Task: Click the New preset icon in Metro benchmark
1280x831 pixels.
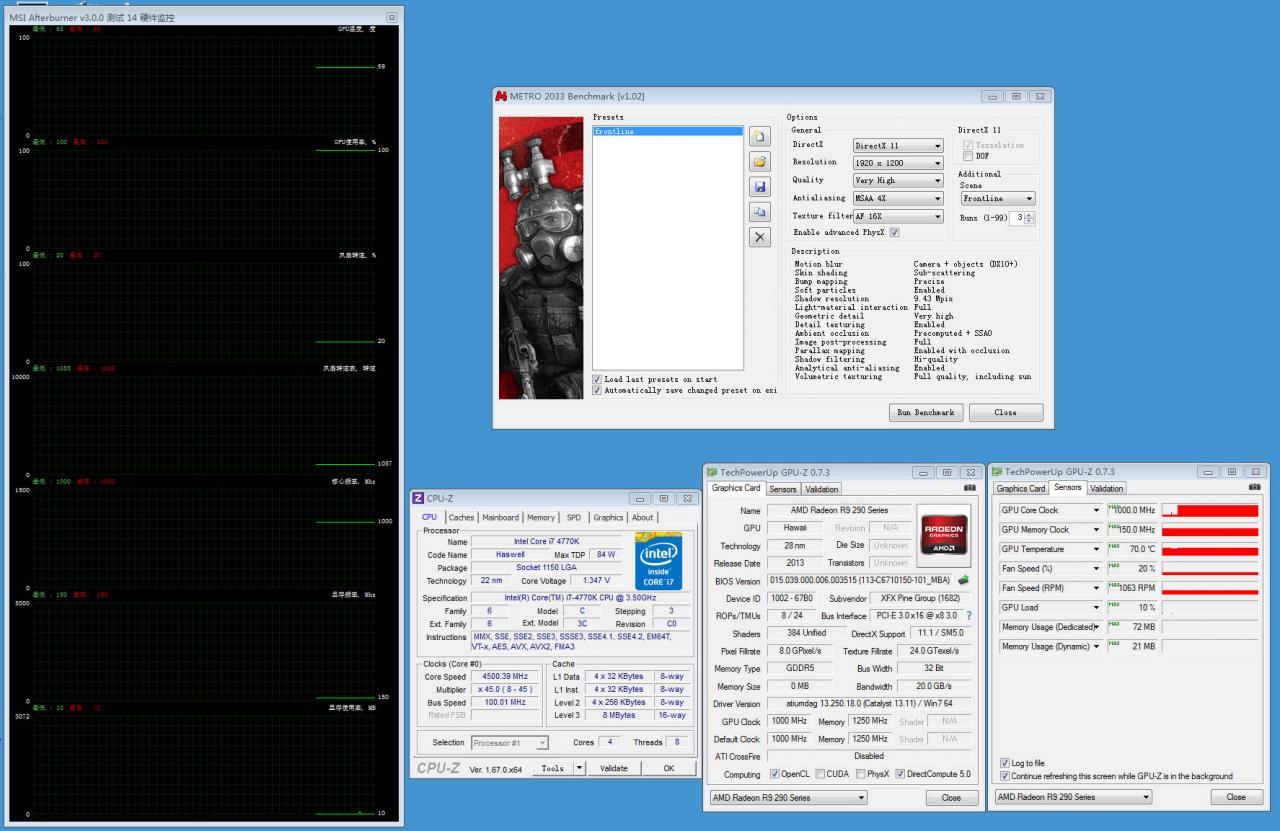Action: click(760, 136)
